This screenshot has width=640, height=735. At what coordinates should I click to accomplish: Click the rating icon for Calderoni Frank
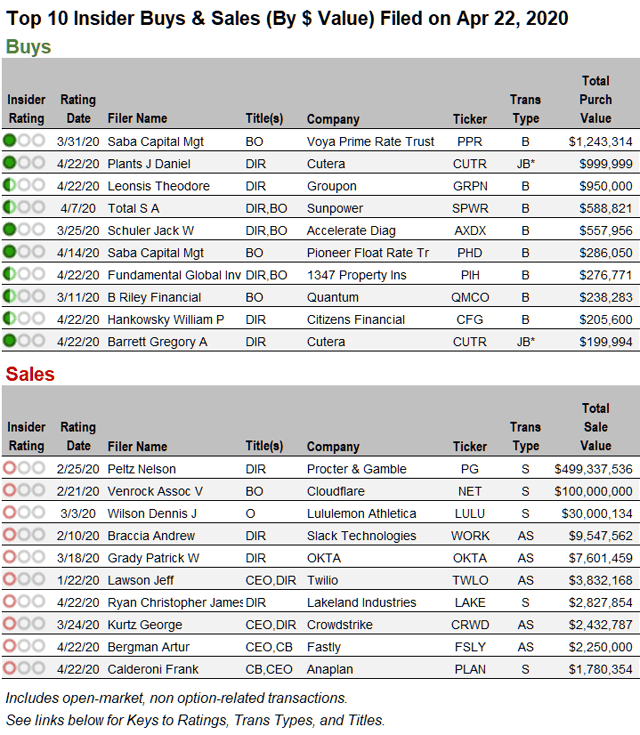24,669
